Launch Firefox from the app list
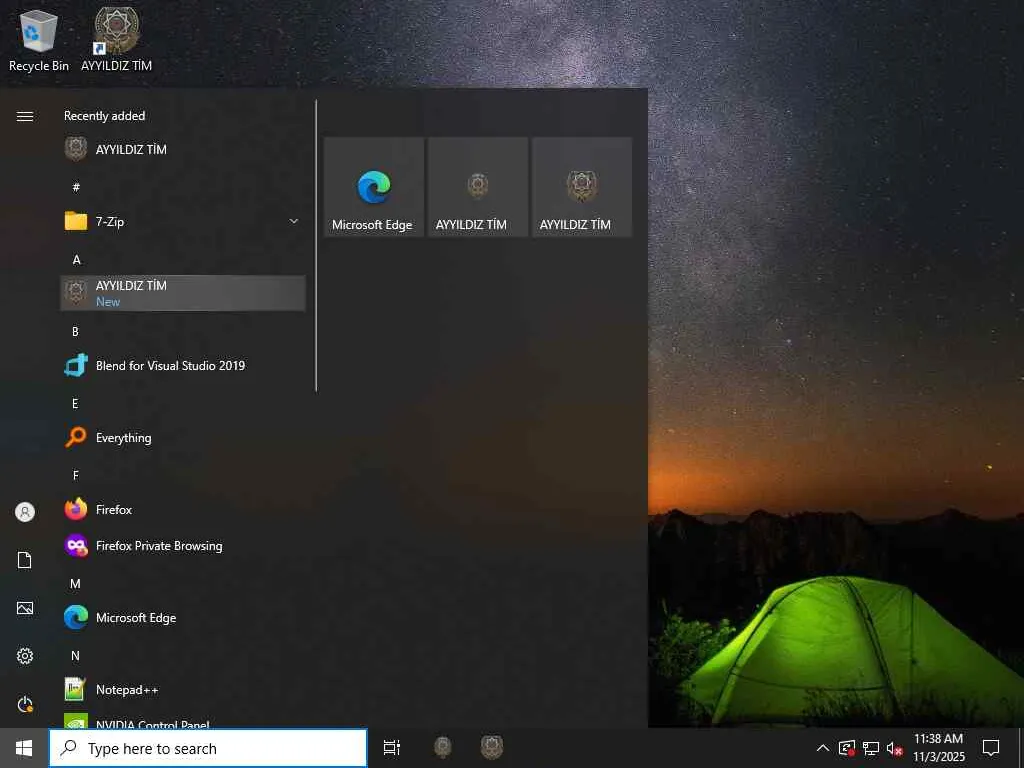1024x768 pixels. click(x=183, y=509)
